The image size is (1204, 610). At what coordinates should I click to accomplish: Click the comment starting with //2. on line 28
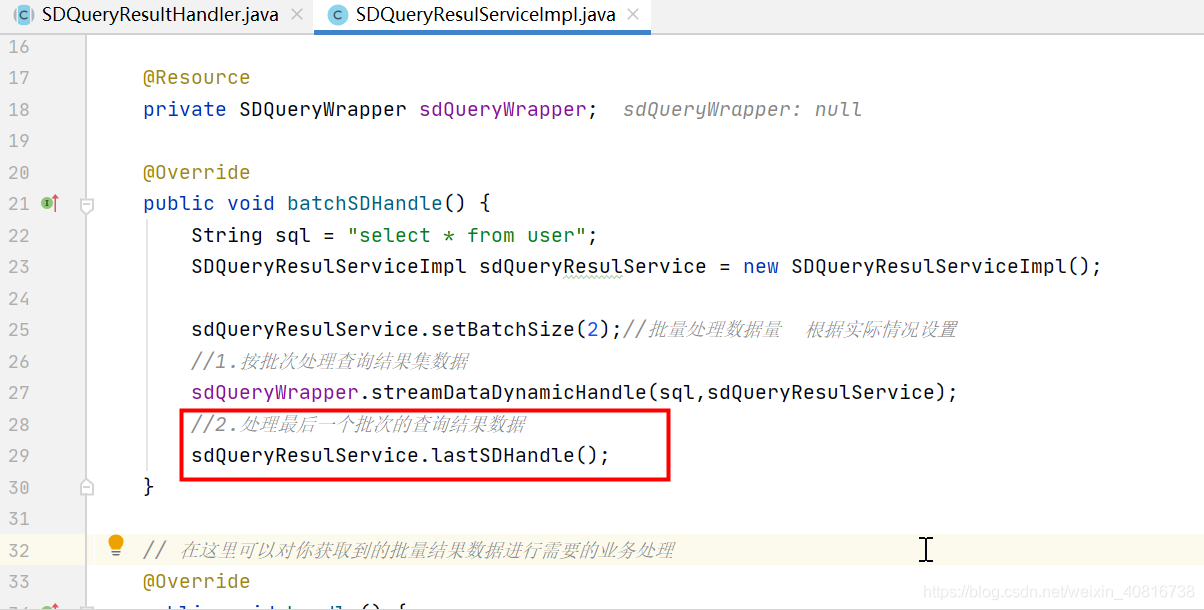pos(358,424)
